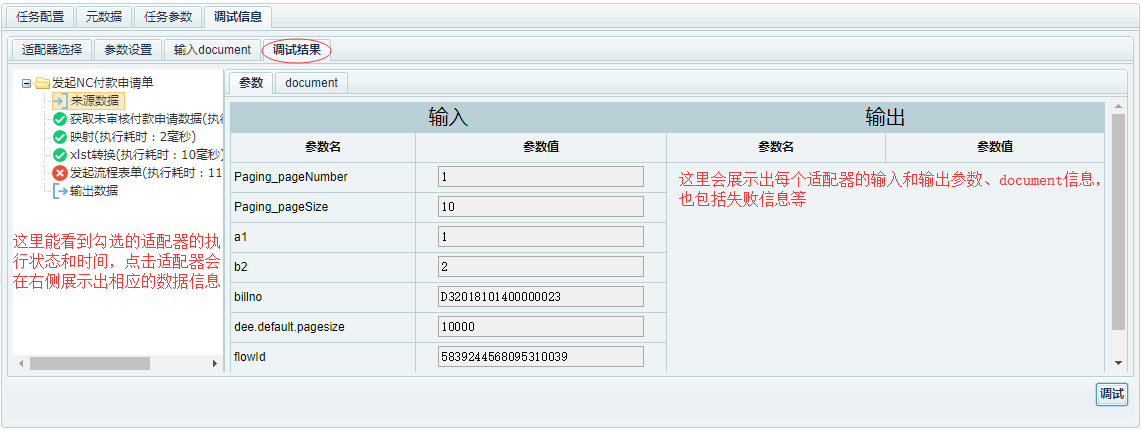This screenshot has height=431, width=1141.
Task: Click the Paging_pageNumber value field
Action: point(541,177)
